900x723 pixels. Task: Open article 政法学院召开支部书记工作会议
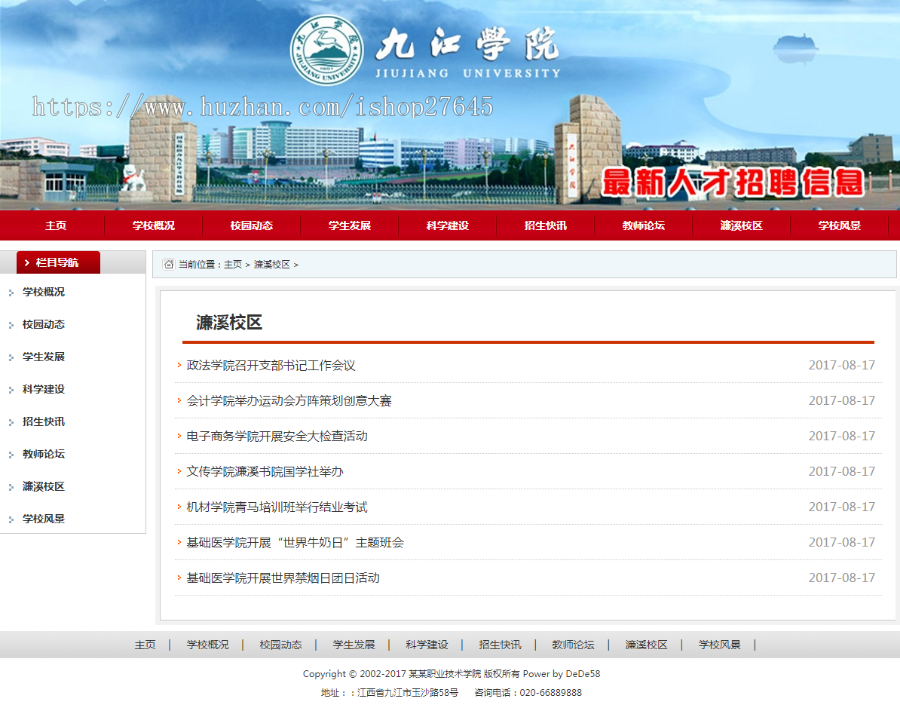coord(271,366)
